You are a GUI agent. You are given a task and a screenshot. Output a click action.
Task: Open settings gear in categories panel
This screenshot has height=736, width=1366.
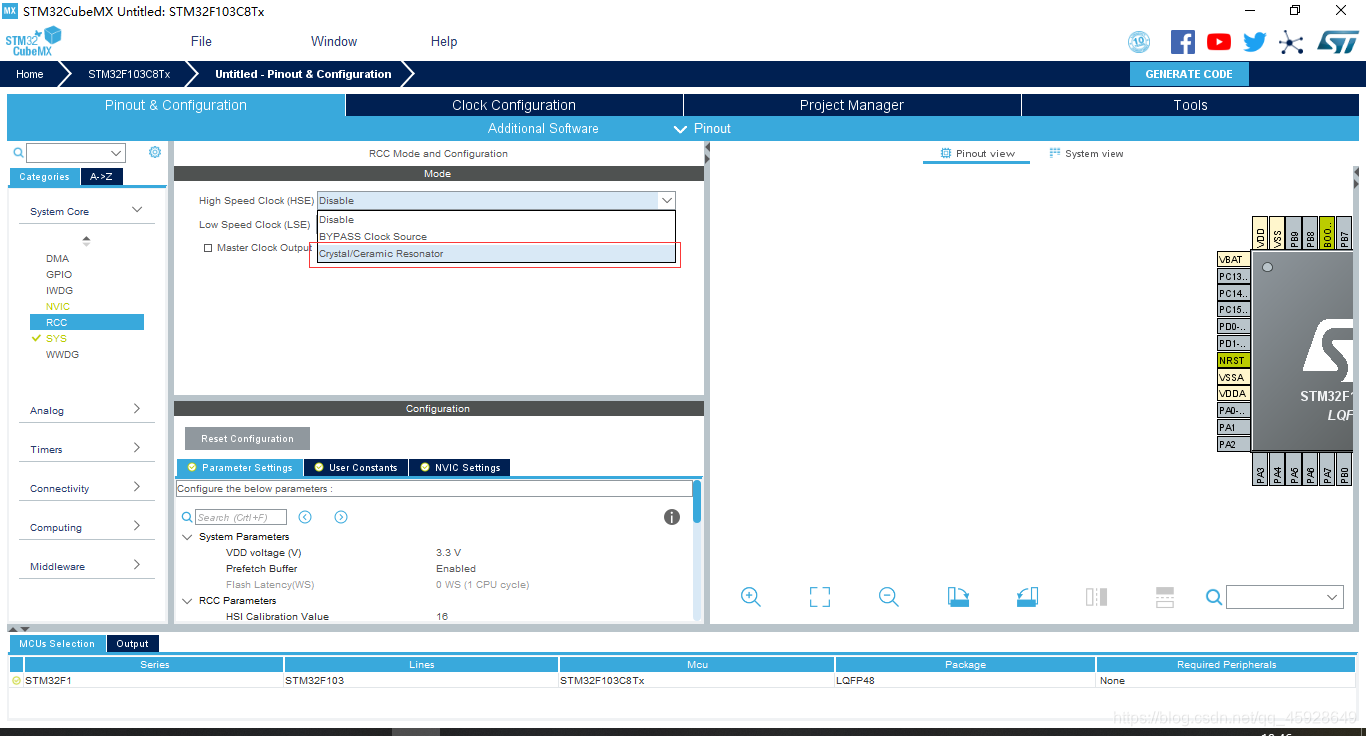click(155, 152)
